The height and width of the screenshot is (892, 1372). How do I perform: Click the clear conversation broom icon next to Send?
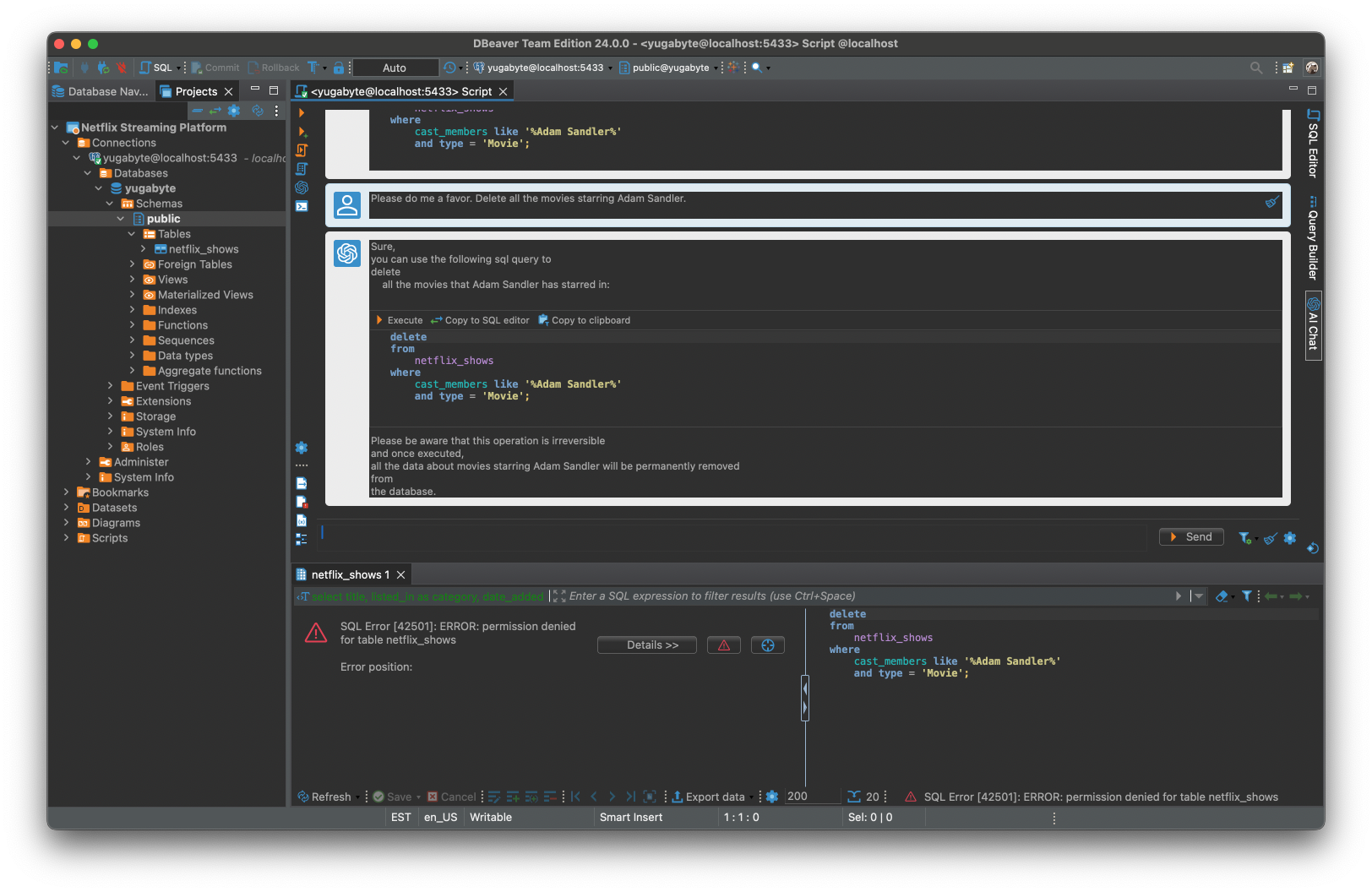[1270, 538]
